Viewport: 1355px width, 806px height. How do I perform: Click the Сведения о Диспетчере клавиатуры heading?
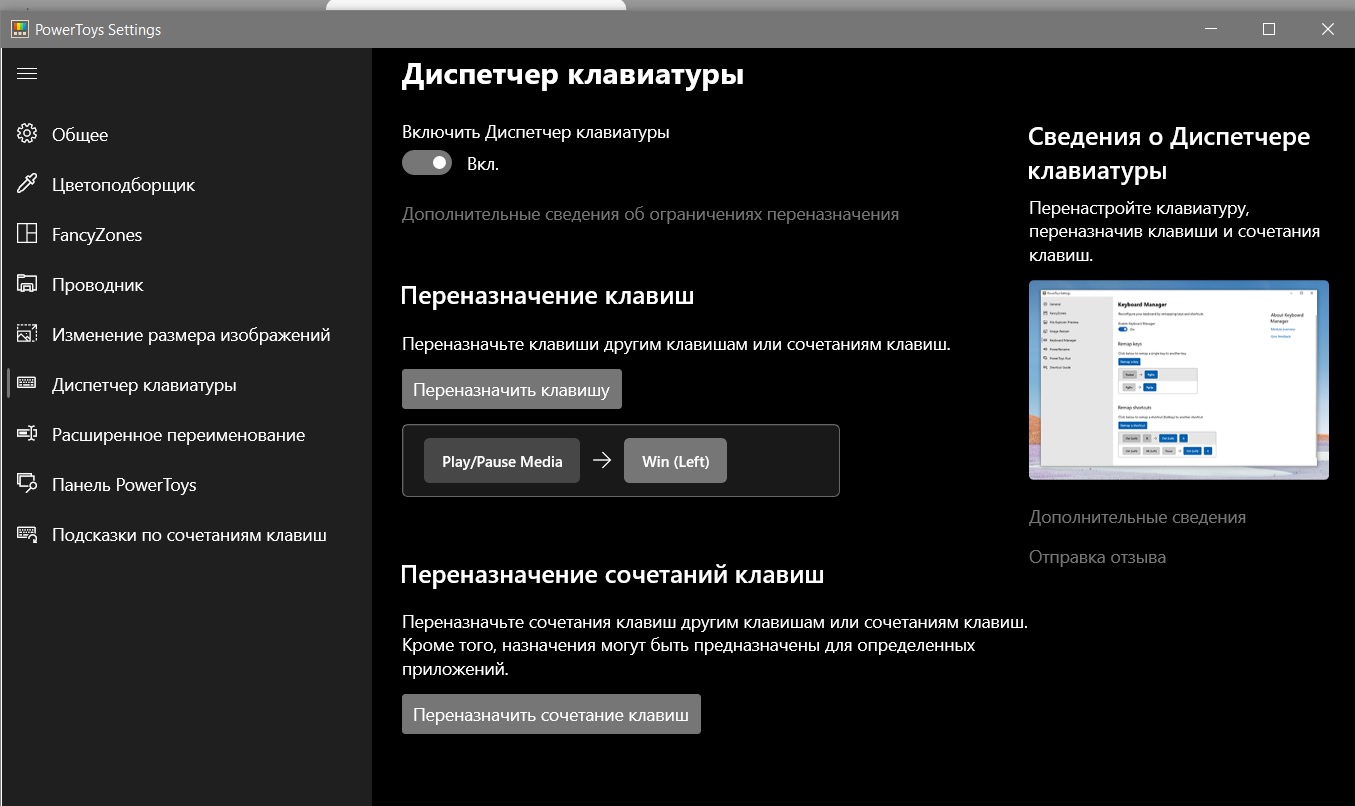[1169, 154]
